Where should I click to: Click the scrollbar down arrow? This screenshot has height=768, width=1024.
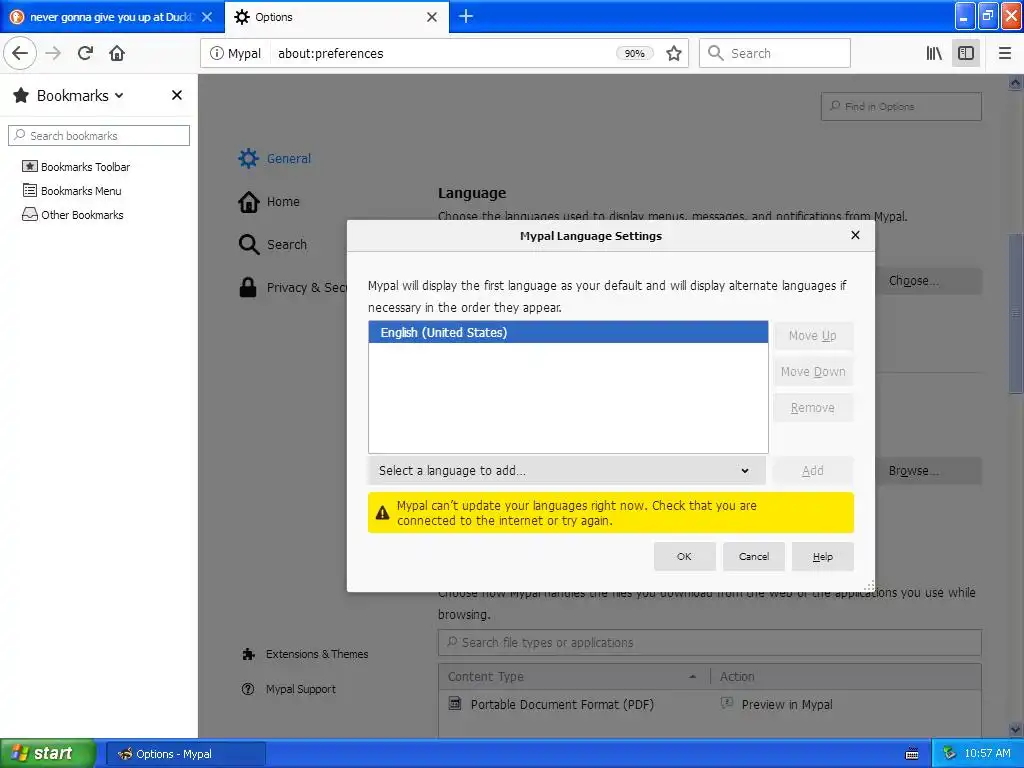1016,729
